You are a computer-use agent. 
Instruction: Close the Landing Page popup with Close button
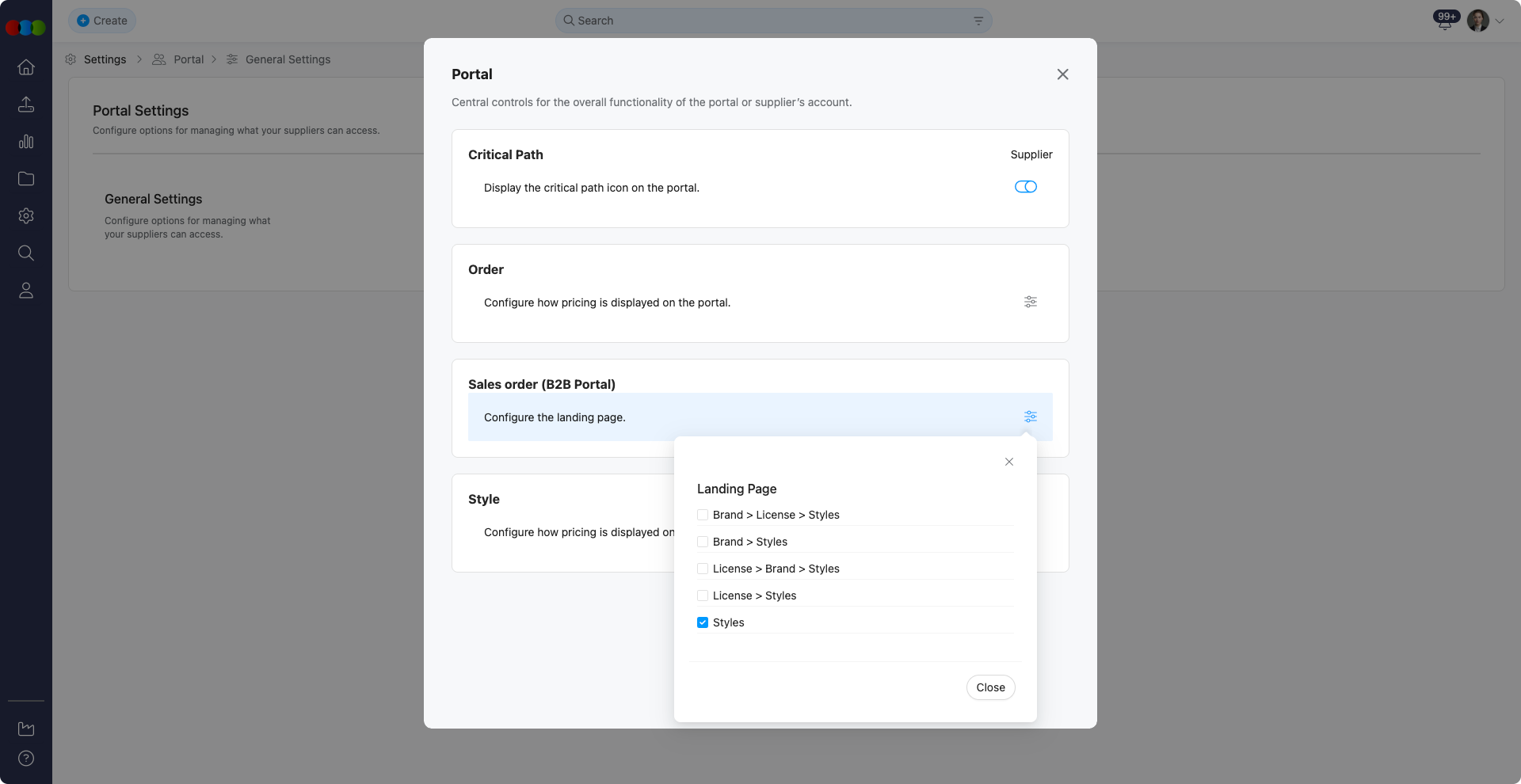coord(990,687)
